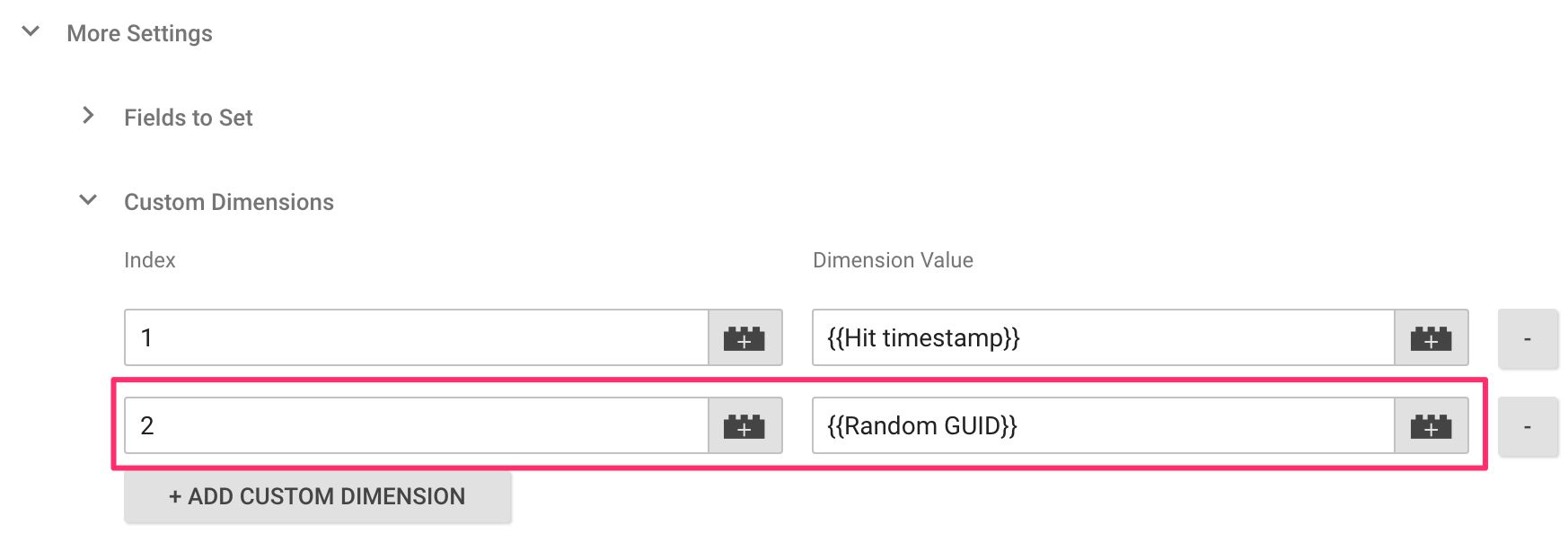The image size is (1568, 542).
Task: Collapse More Settings using its chevron
Action: tap(31, 32)
